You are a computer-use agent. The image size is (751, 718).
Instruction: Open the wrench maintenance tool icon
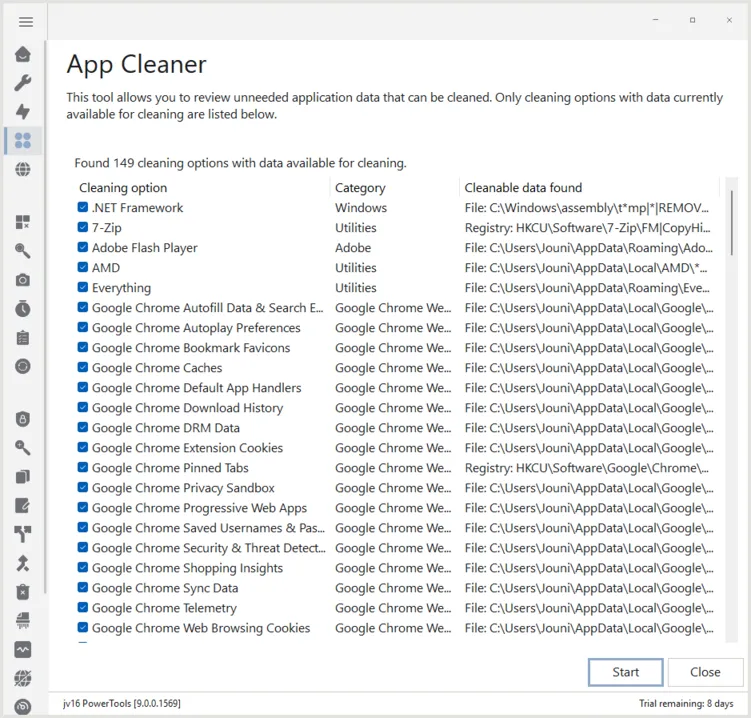(23, 83)
